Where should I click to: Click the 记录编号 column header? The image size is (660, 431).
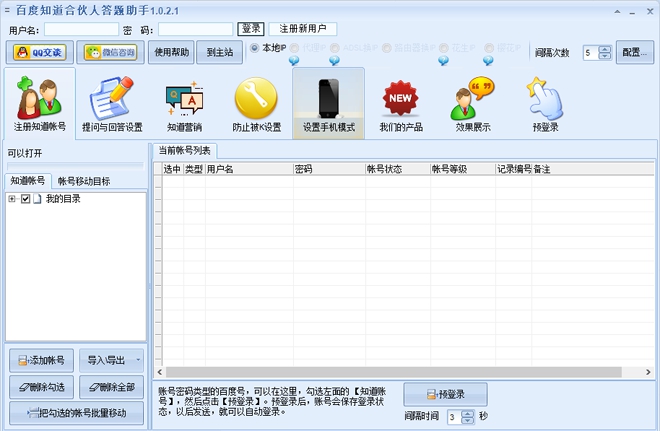tap(514, 169)
